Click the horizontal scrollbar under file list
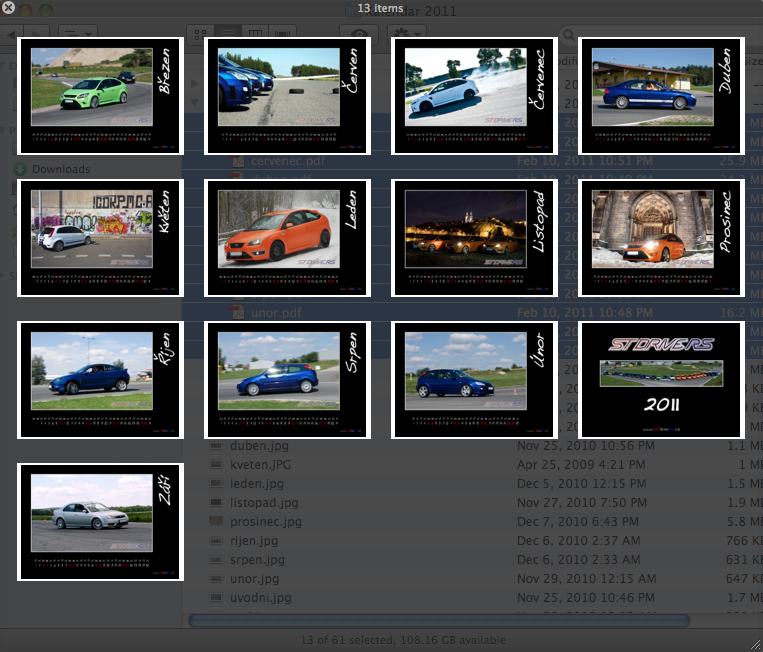The width and height of the screenshot is (763, 652). click(400, 620)
